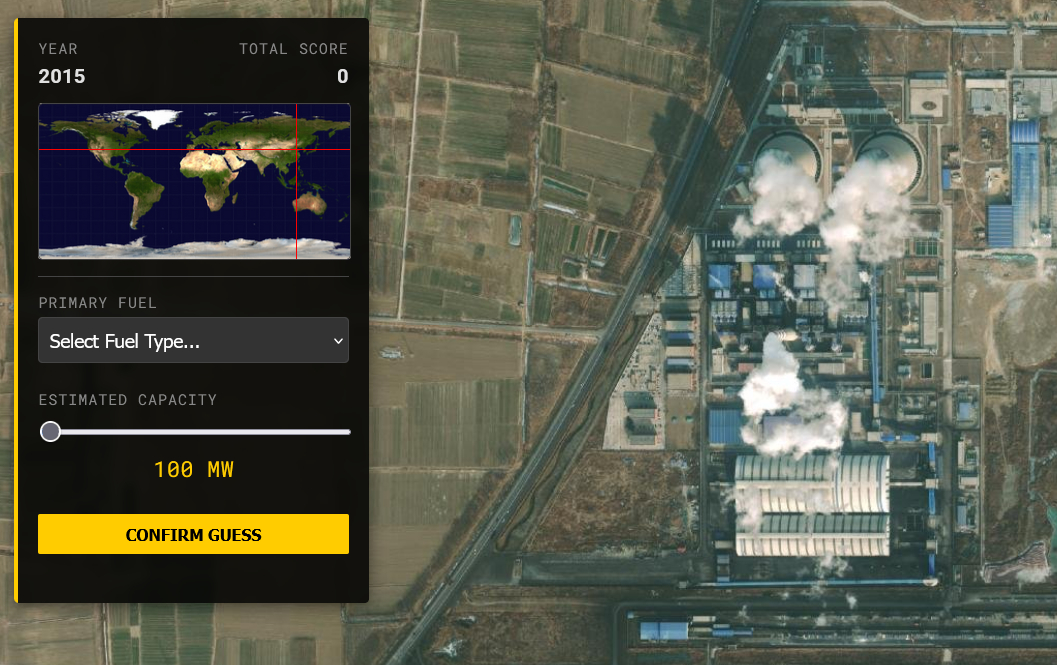Click the 100 MW capacity readout
Screen dimensions: 1057x665
click(x=193, y=469)
